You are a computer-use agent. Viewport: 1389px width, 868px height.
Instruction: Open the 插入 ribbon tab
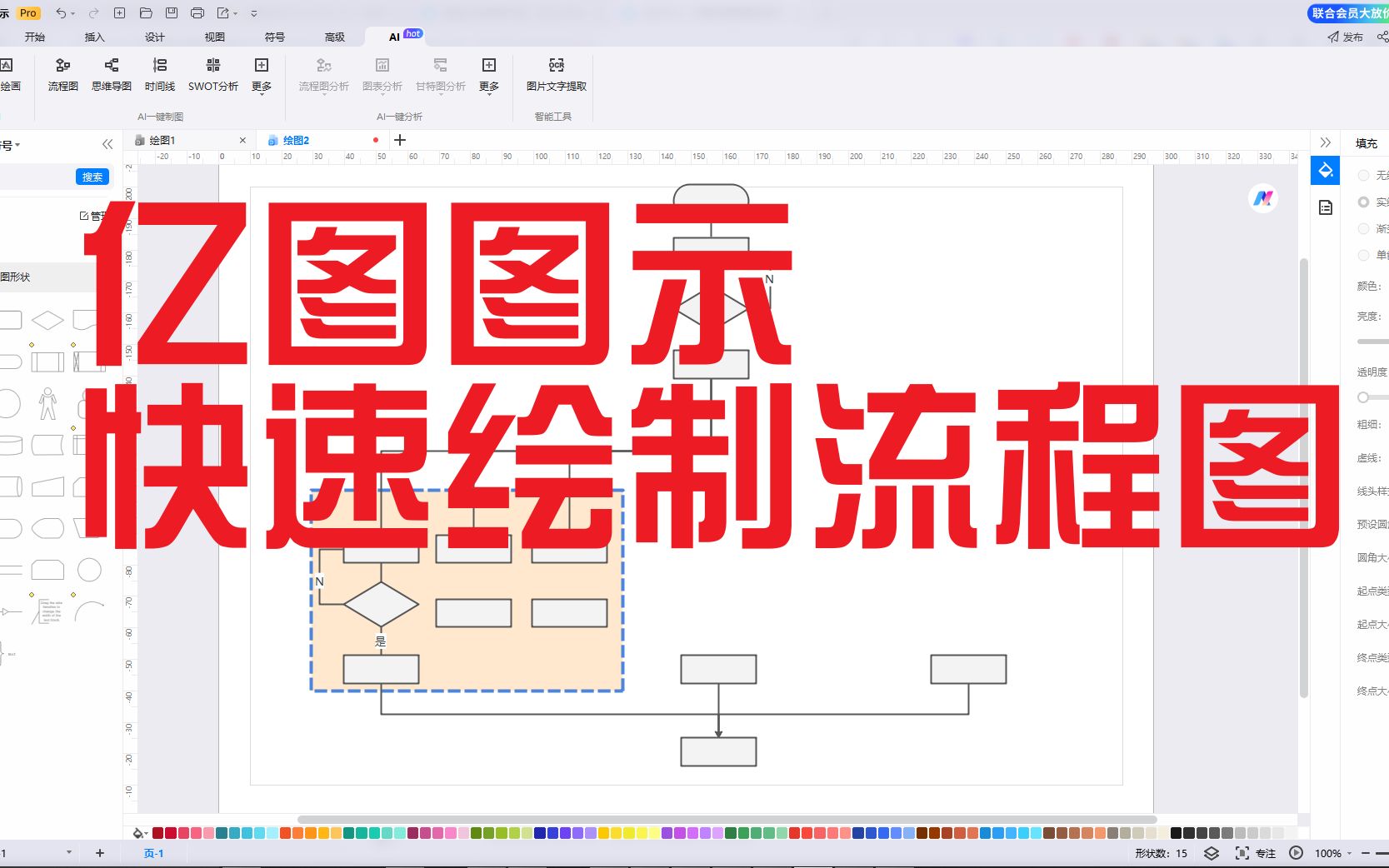tap(95, 37)
